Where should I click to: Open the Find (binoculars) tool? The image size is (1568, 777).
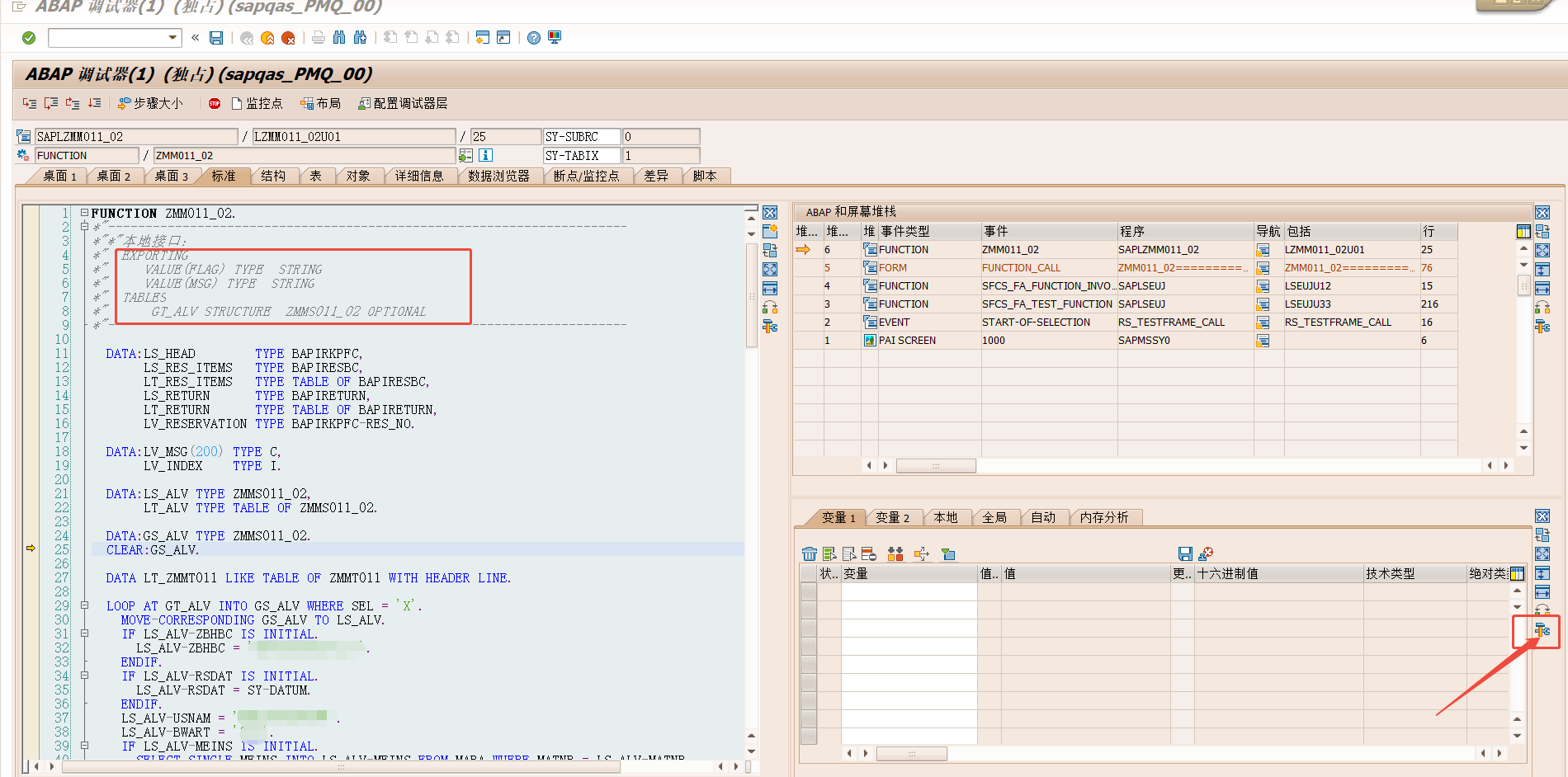[x=339, y=37]
